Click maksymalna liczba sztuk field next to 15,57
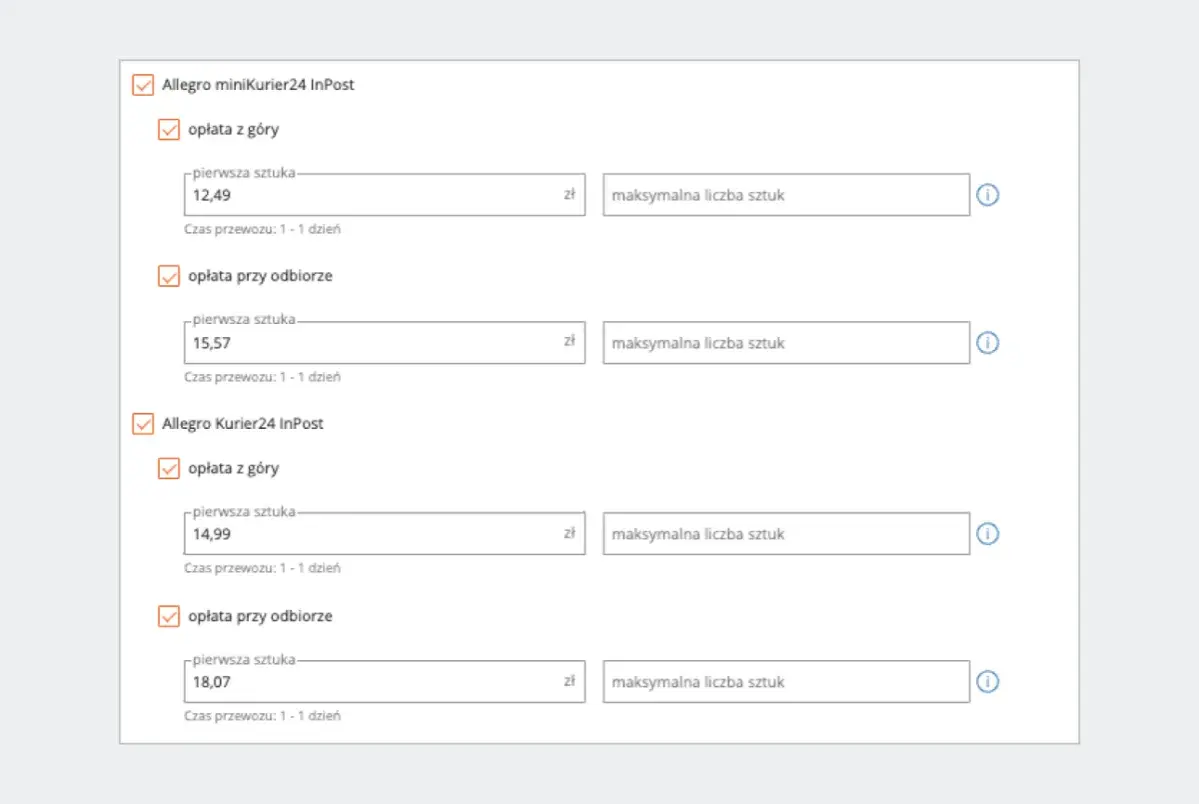This screenshot has height=804, width=1199. pos(786,343)
